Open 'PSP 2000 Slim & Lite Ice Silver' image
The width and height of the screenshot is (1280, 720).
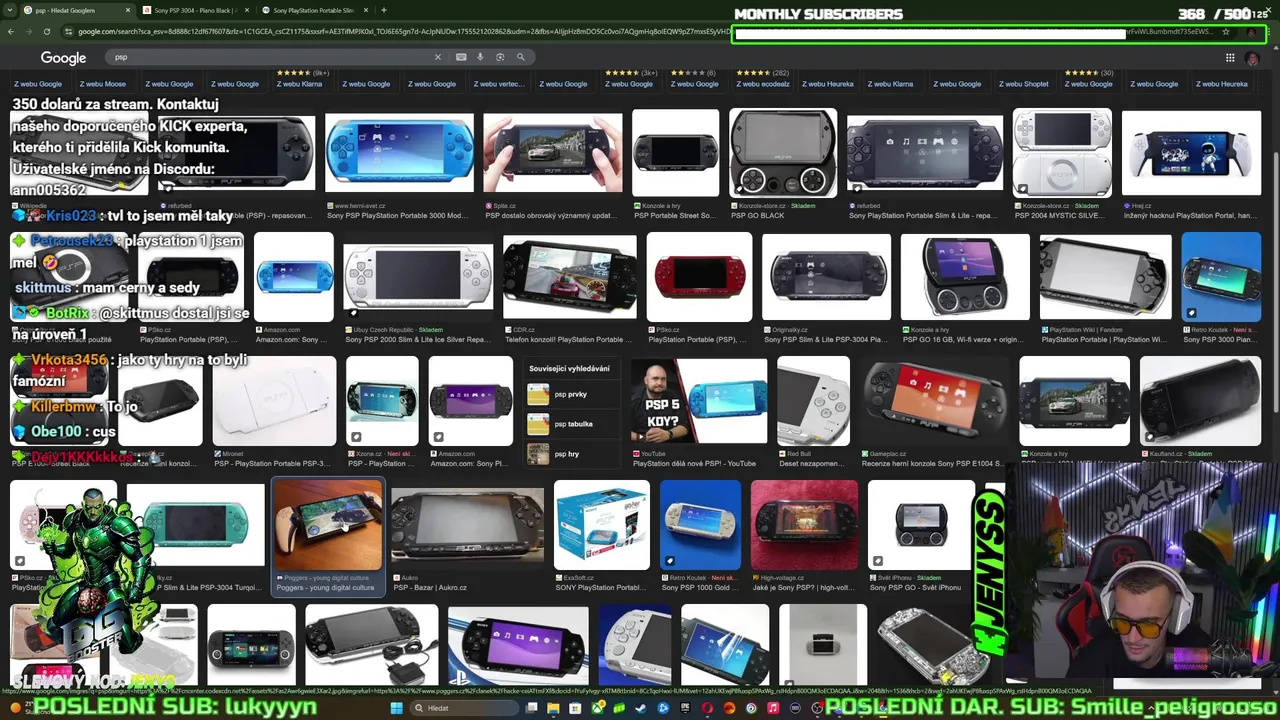[418, 277]
